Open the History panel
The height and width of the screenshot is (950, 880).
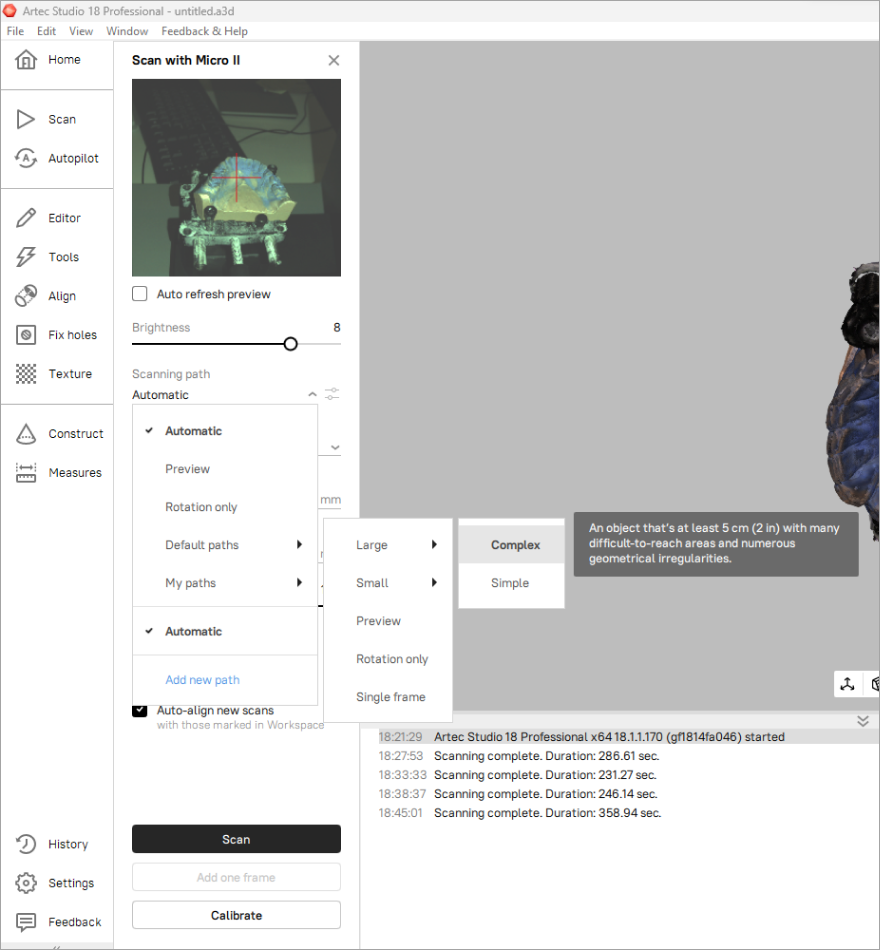(x=52, y=844)
